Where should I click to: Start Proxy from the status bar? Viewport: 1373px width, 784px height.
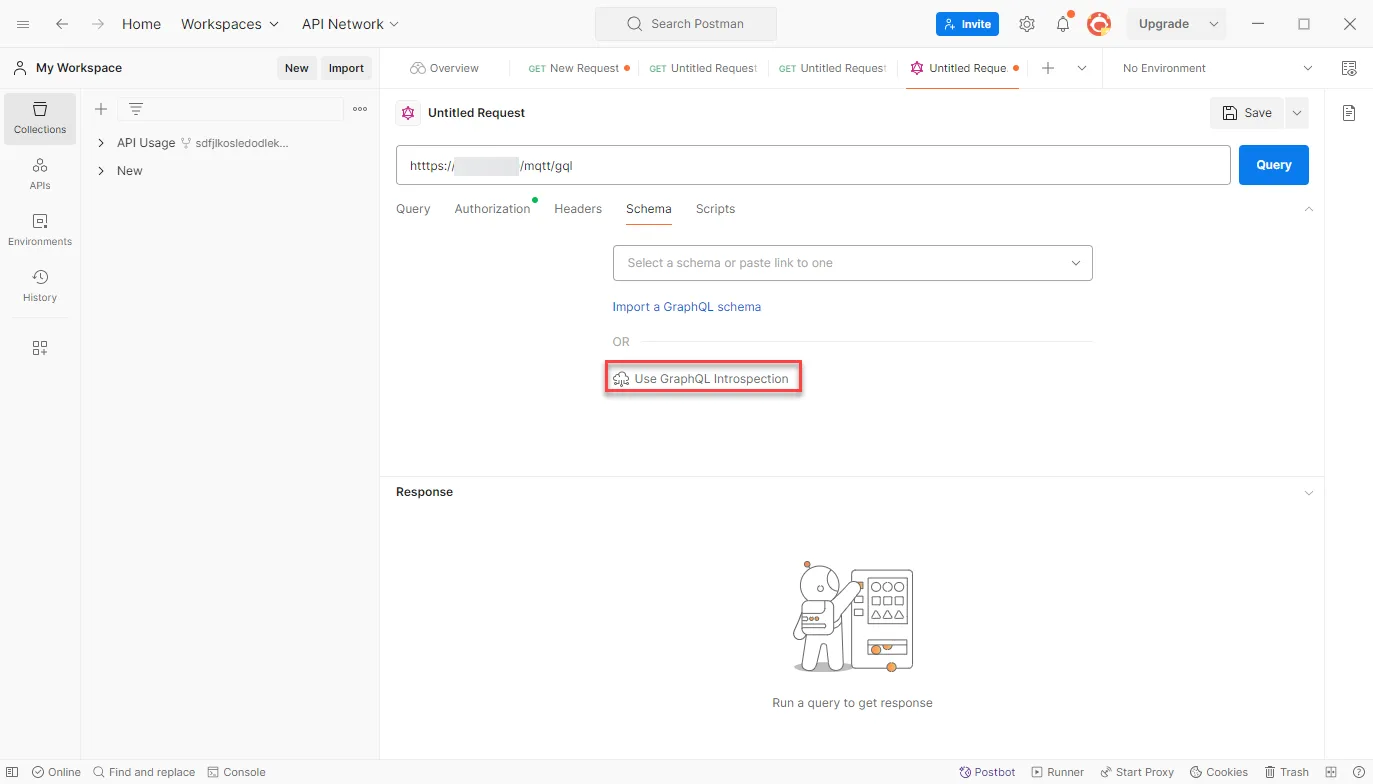click(1137, 772)
